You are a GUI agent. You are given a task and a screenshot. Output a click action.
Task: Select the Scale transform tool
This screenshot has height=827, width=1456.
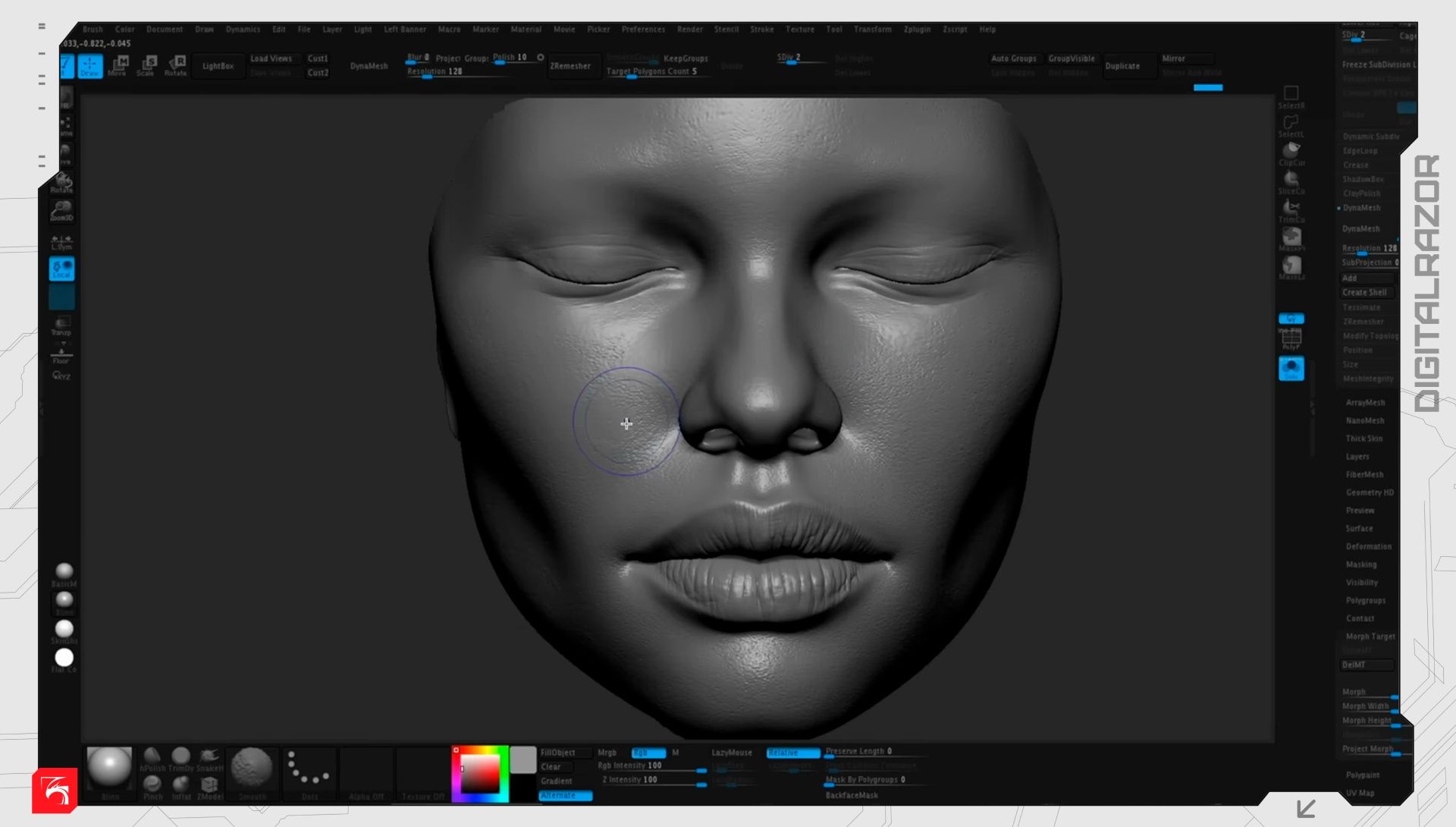click(x=146, y=65)
